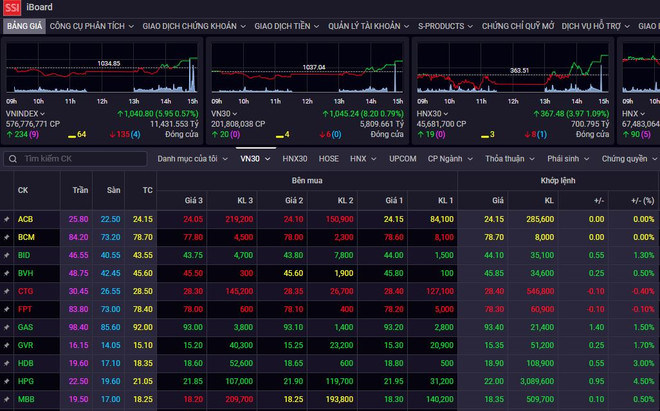Open VNINDEX index selector dropdown

tap(25, 114)
